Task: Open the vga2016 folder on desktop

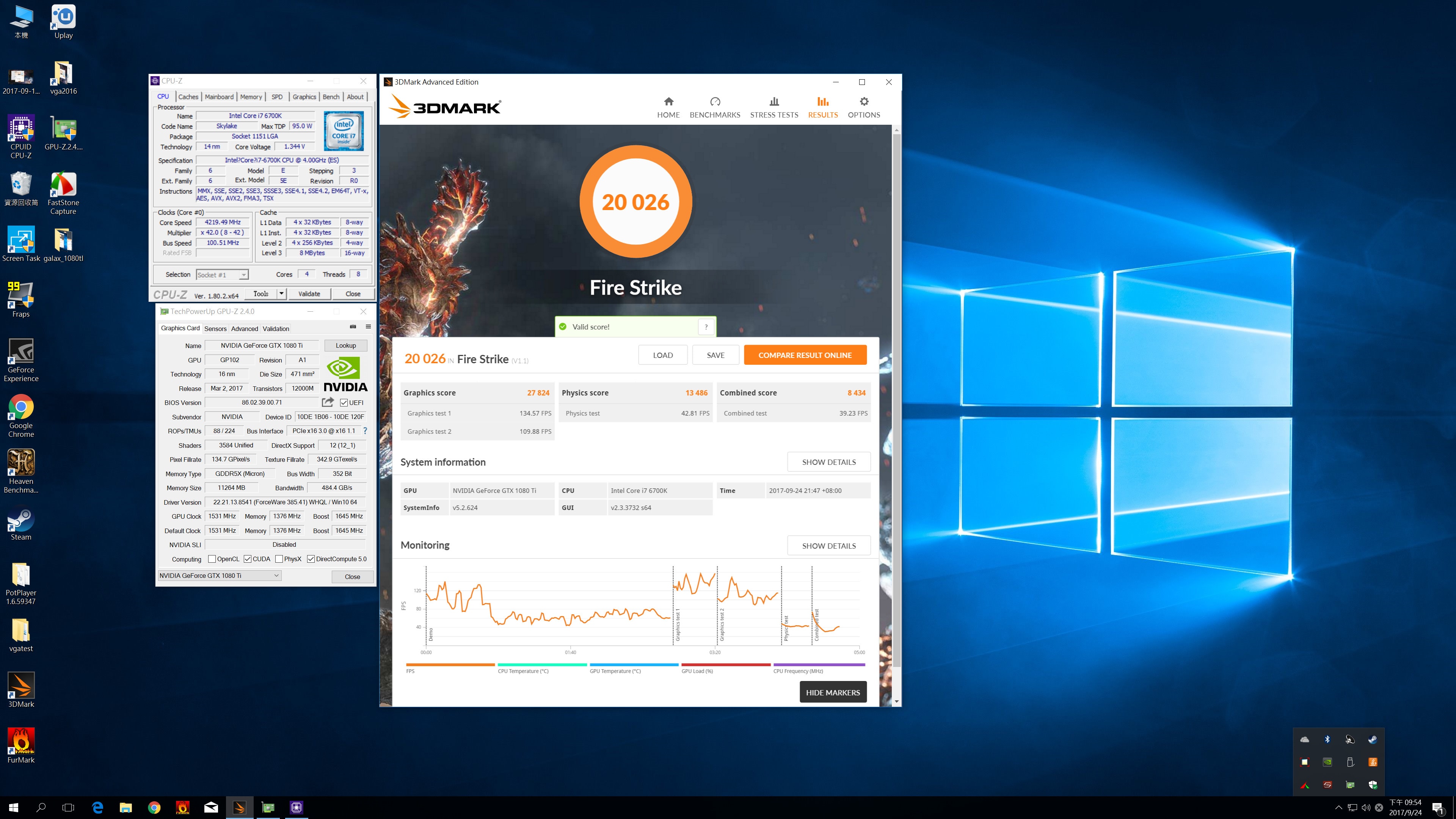Action: tap(63, 77)
